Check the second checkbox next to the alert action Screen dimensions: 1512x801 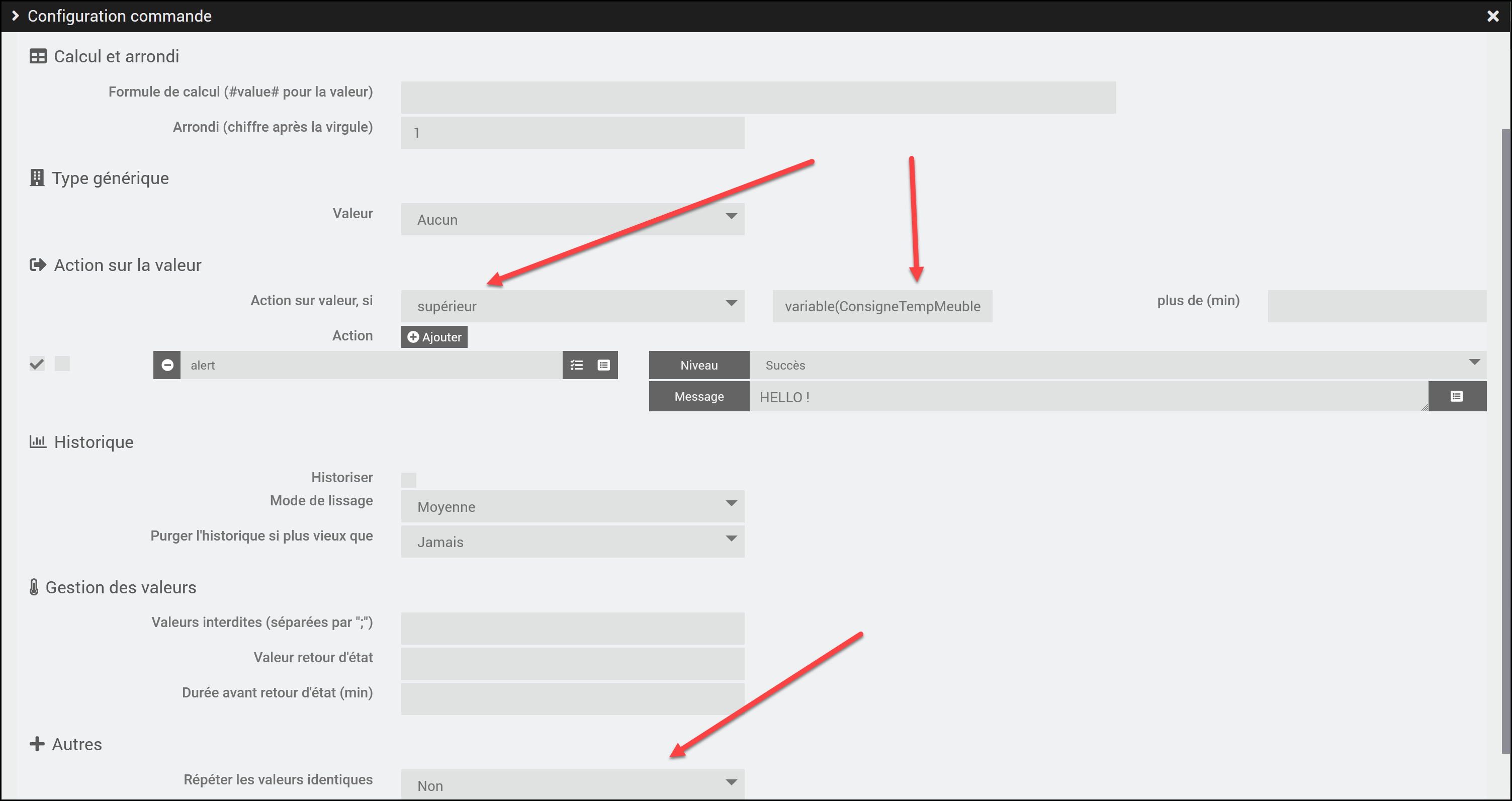point(63,364)
